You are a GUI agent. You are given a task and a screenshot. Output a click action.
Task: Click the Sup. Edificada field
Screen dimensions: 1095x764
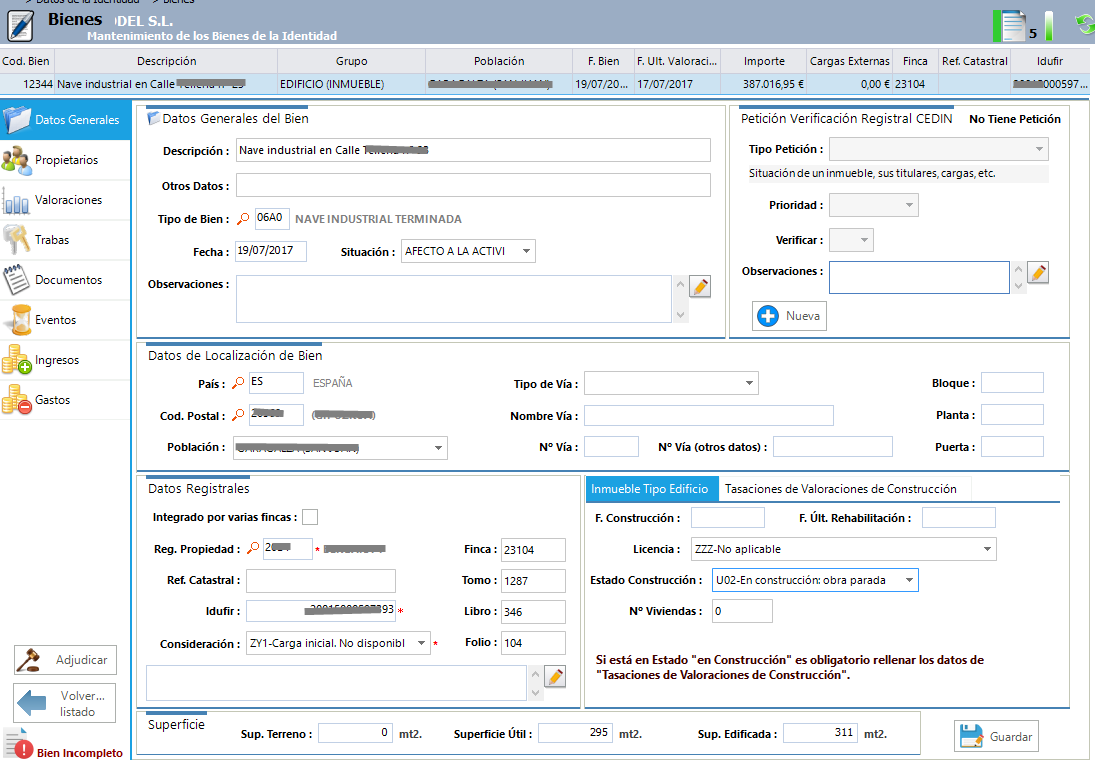[x=821, y=733]
